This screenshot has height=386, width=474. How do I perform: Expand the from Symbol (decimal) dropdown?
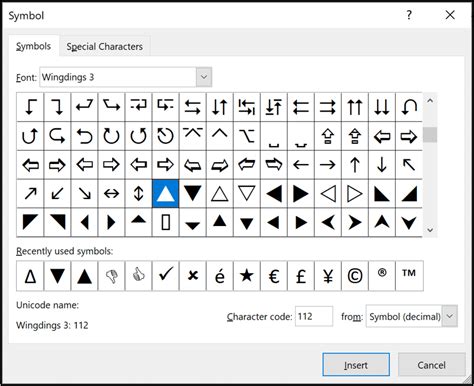click(x=412, y=316)
